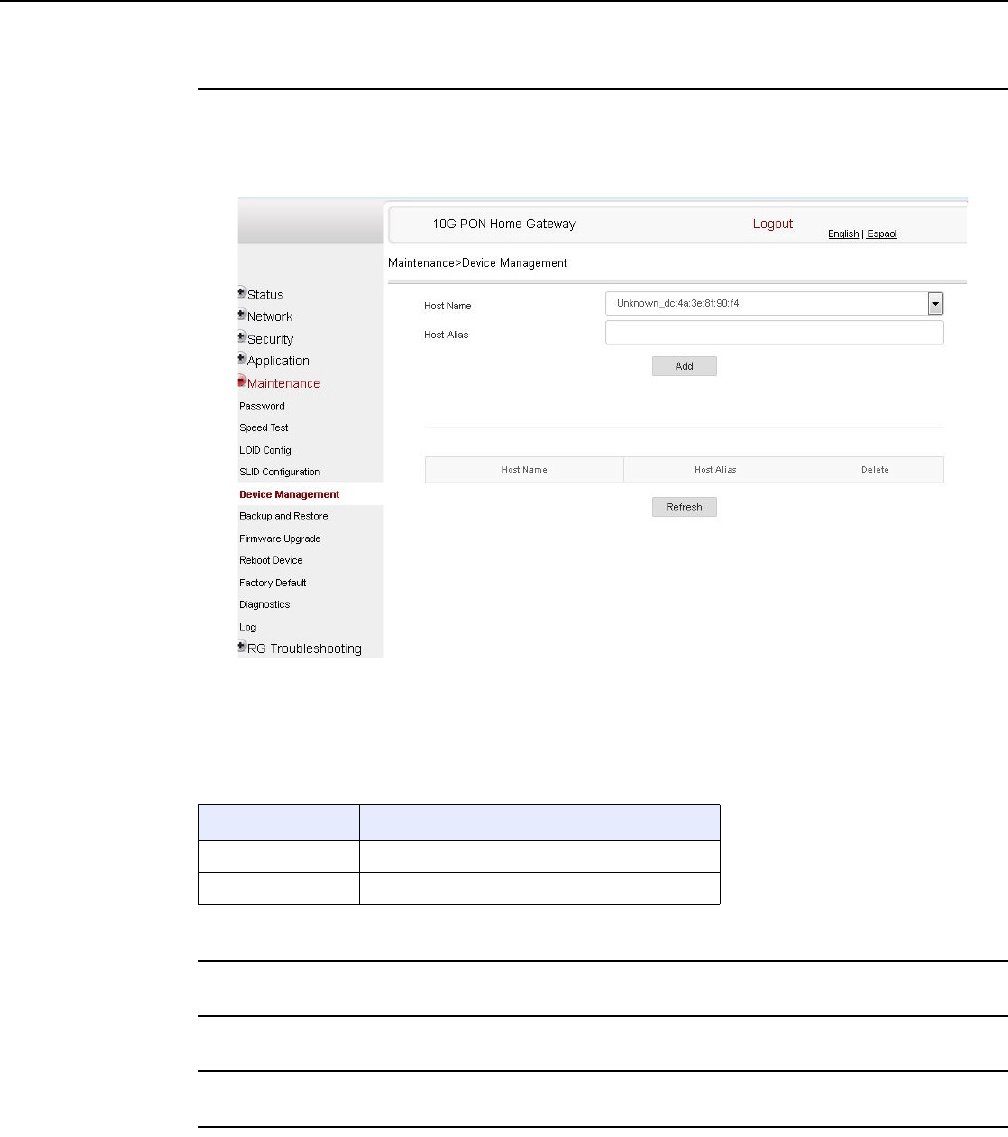
Task: Expand the RG Troubleshooting plus icon
Action: tap(241, 647)
